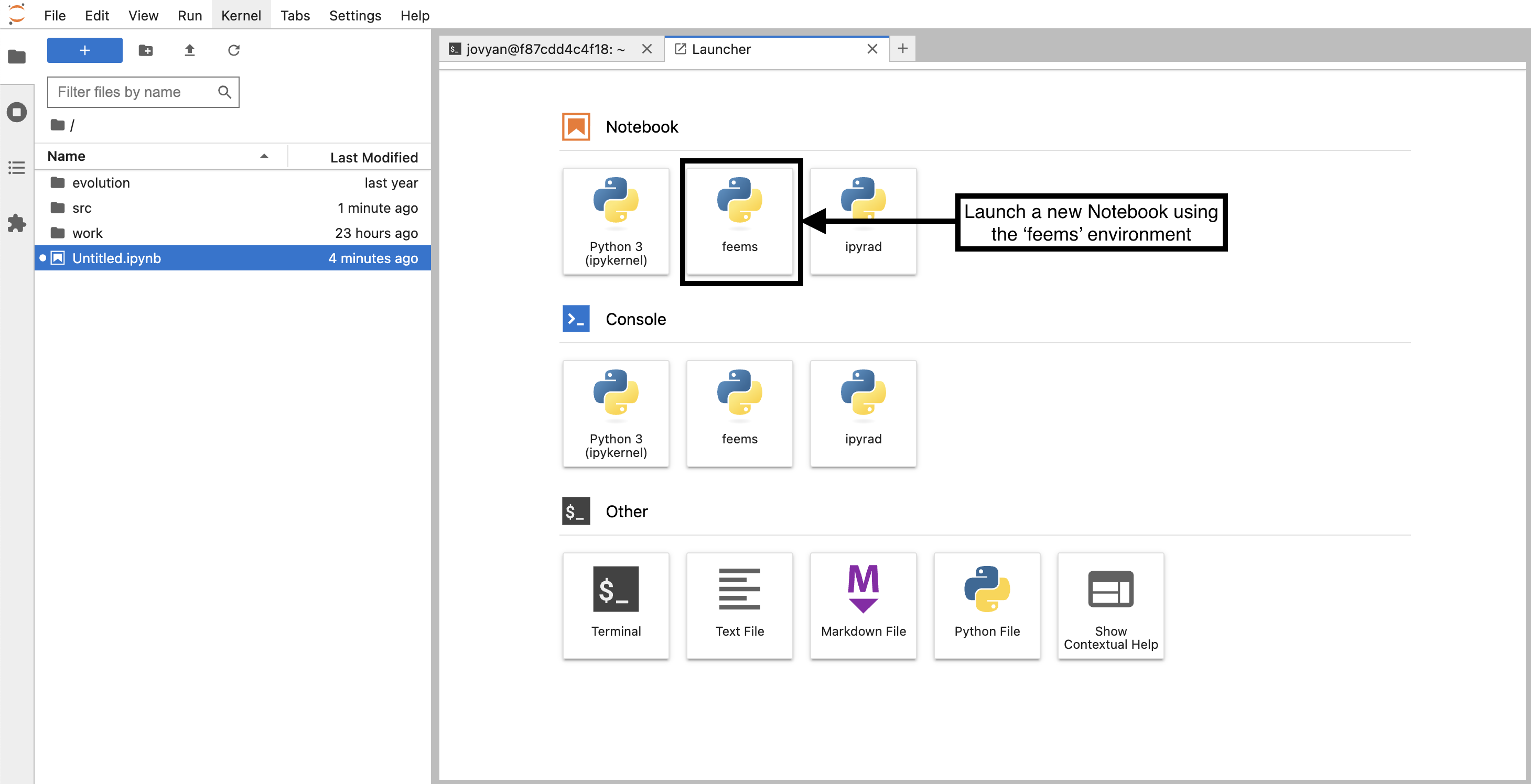Click Show Contextual Help card

pyautogui.click(x=1110, y=606)
